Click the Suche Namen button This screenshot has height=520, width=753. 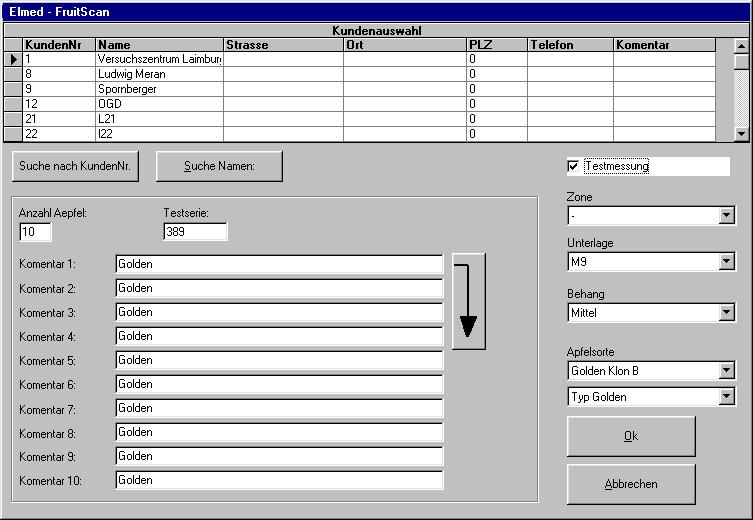click(219, 166)
